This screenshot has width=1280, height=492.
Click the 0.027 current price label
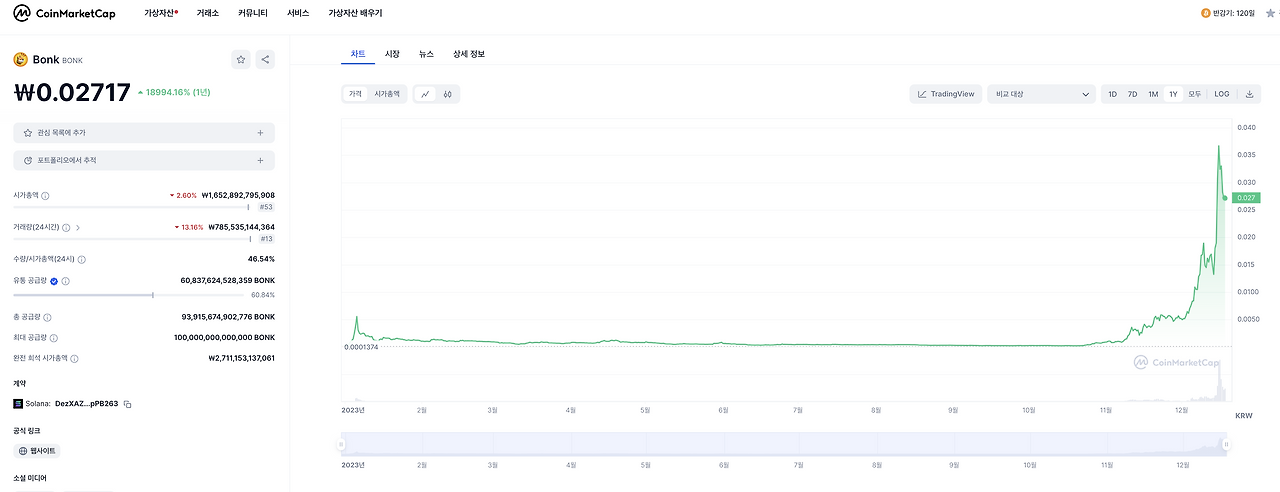coord(1245,198)
